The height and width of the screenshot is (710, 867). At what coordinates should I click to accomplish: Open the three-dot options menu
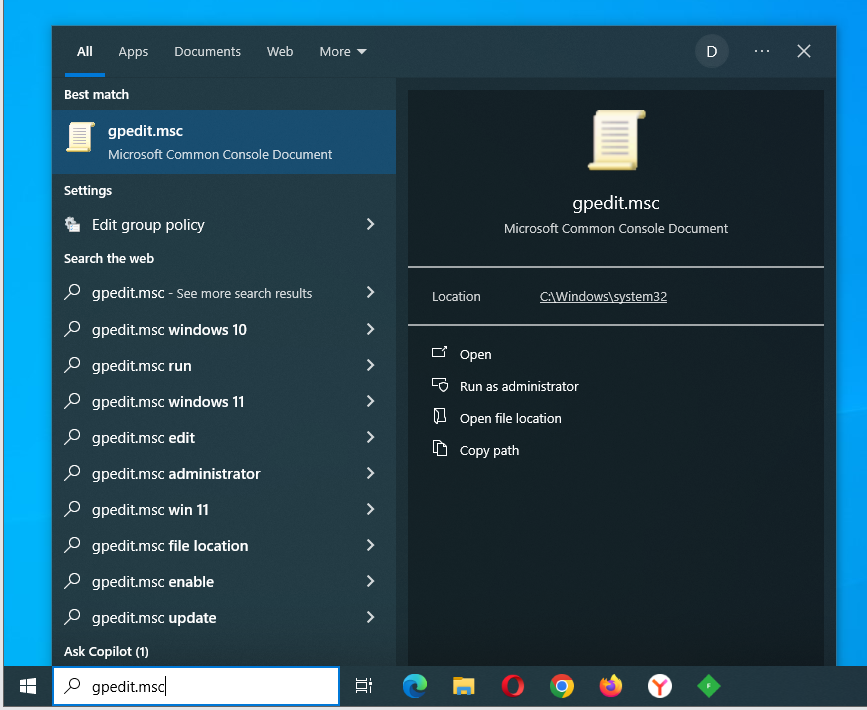[x=762, y=52]
